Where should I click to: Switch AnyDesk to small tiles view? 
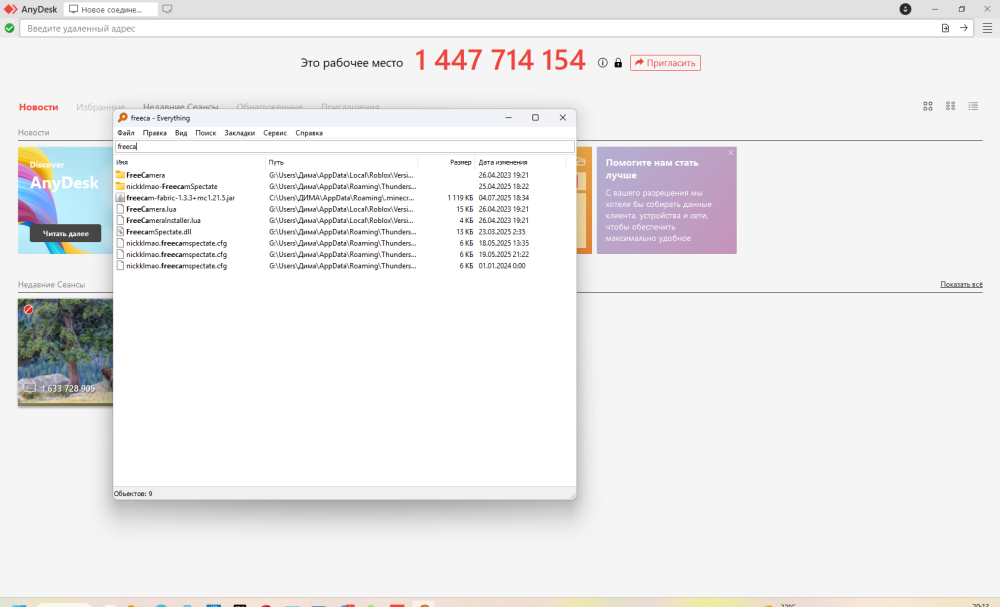[x=950, y=106]
